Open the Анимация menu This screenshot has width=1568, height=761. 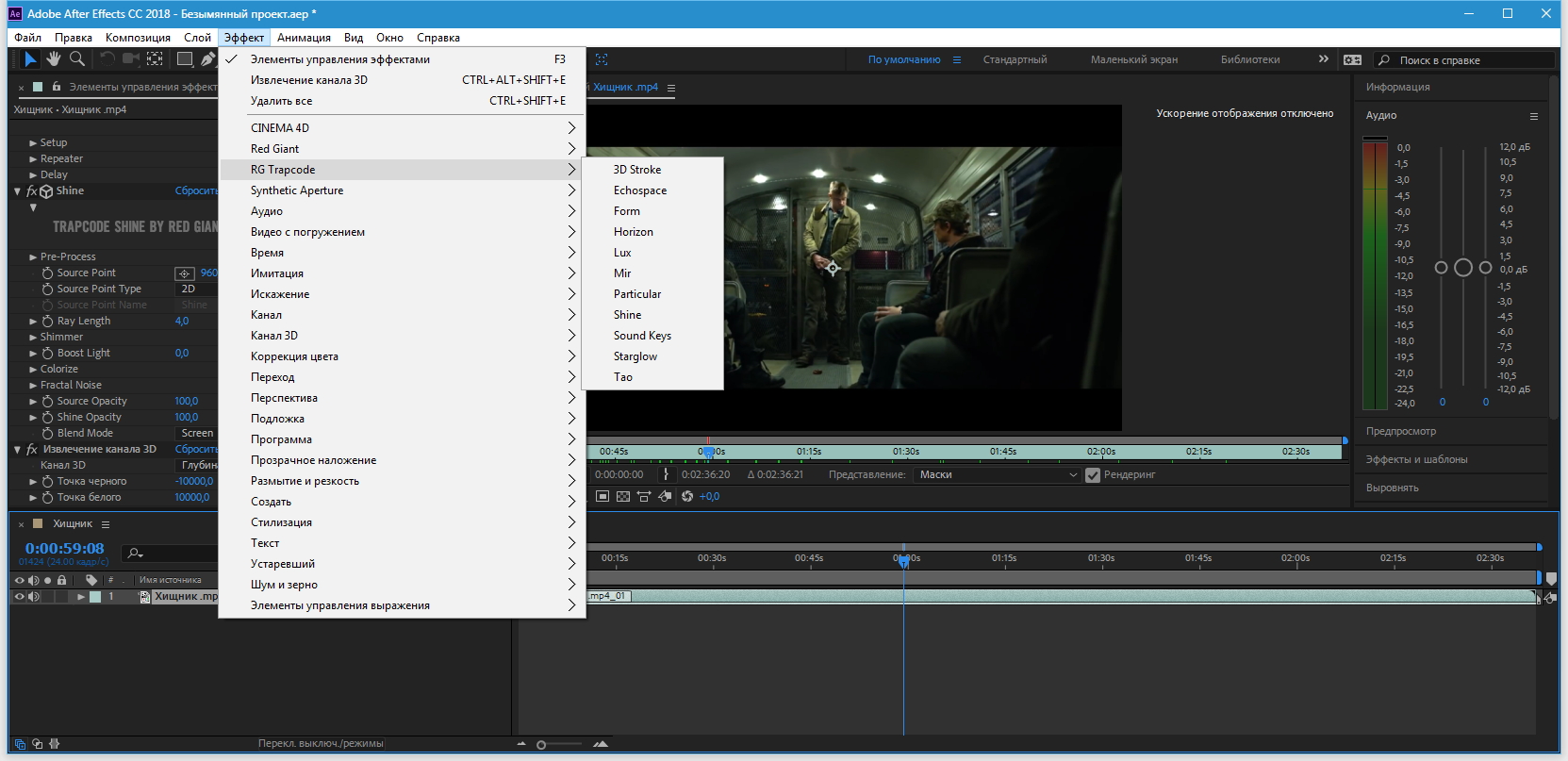click(x=304, y=38)
